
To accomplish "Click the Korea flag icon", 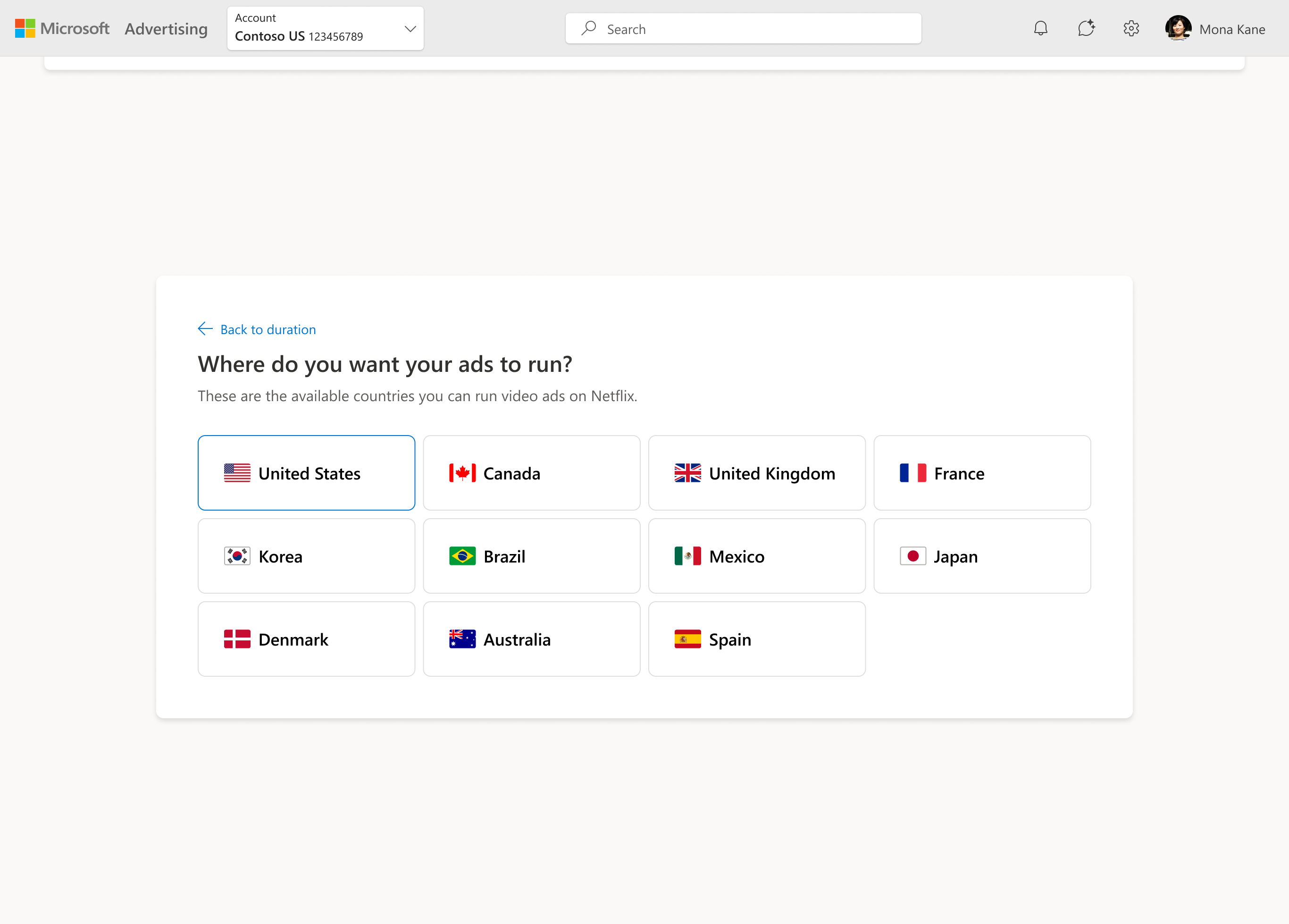I will click(x=237, y=556).
